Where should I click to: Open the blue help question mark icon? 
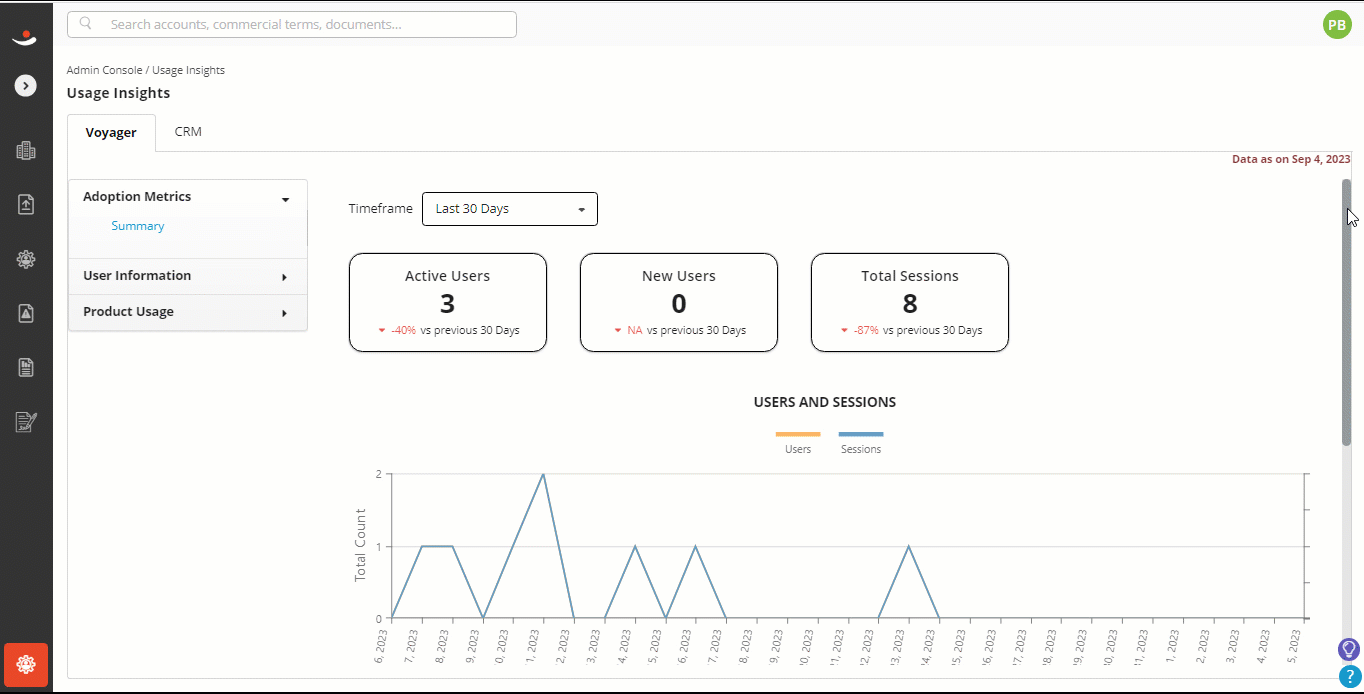(x=1349, y=677)
